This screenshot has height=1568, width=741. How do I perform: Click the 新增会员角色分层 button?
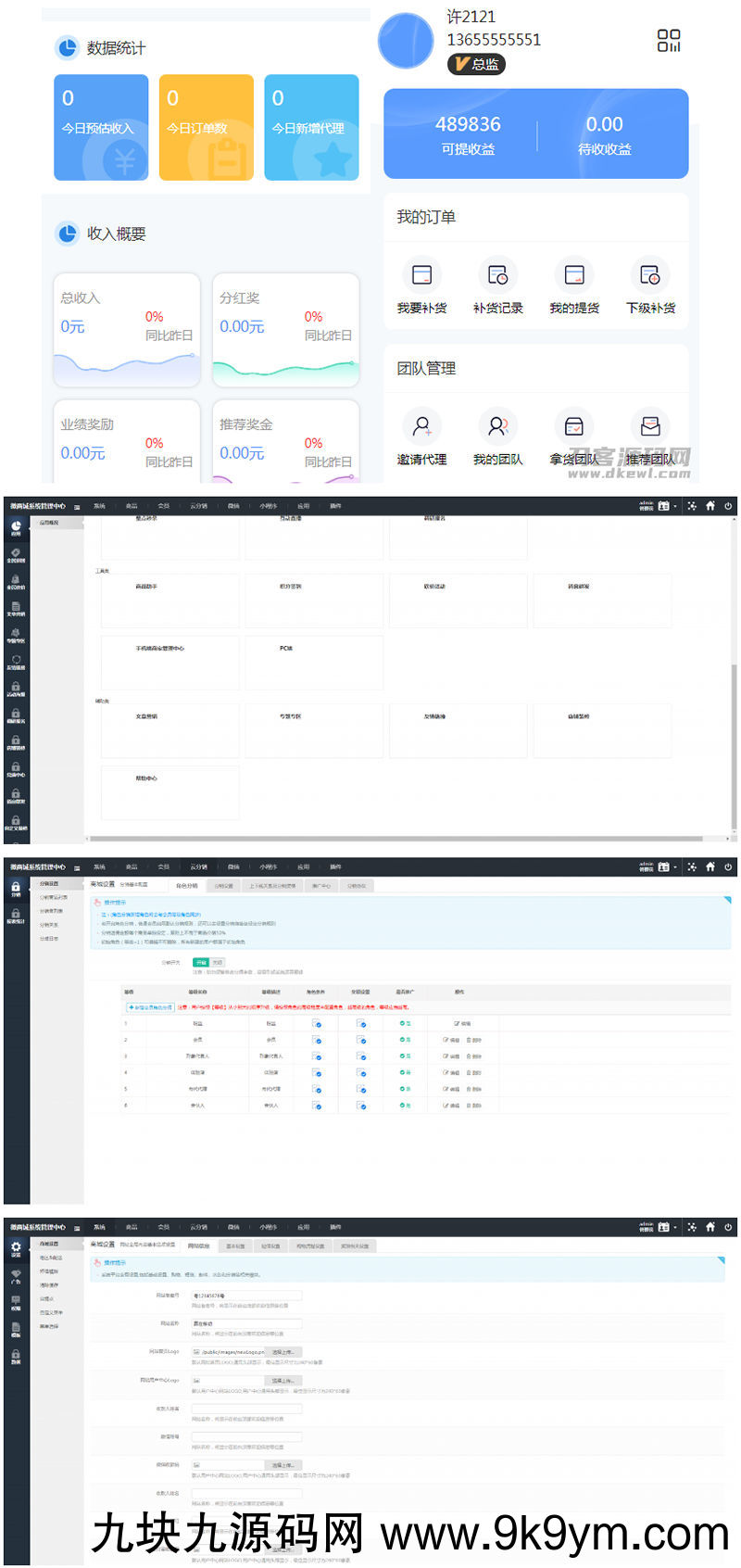pyautogui.click(x=150, y=1006)
